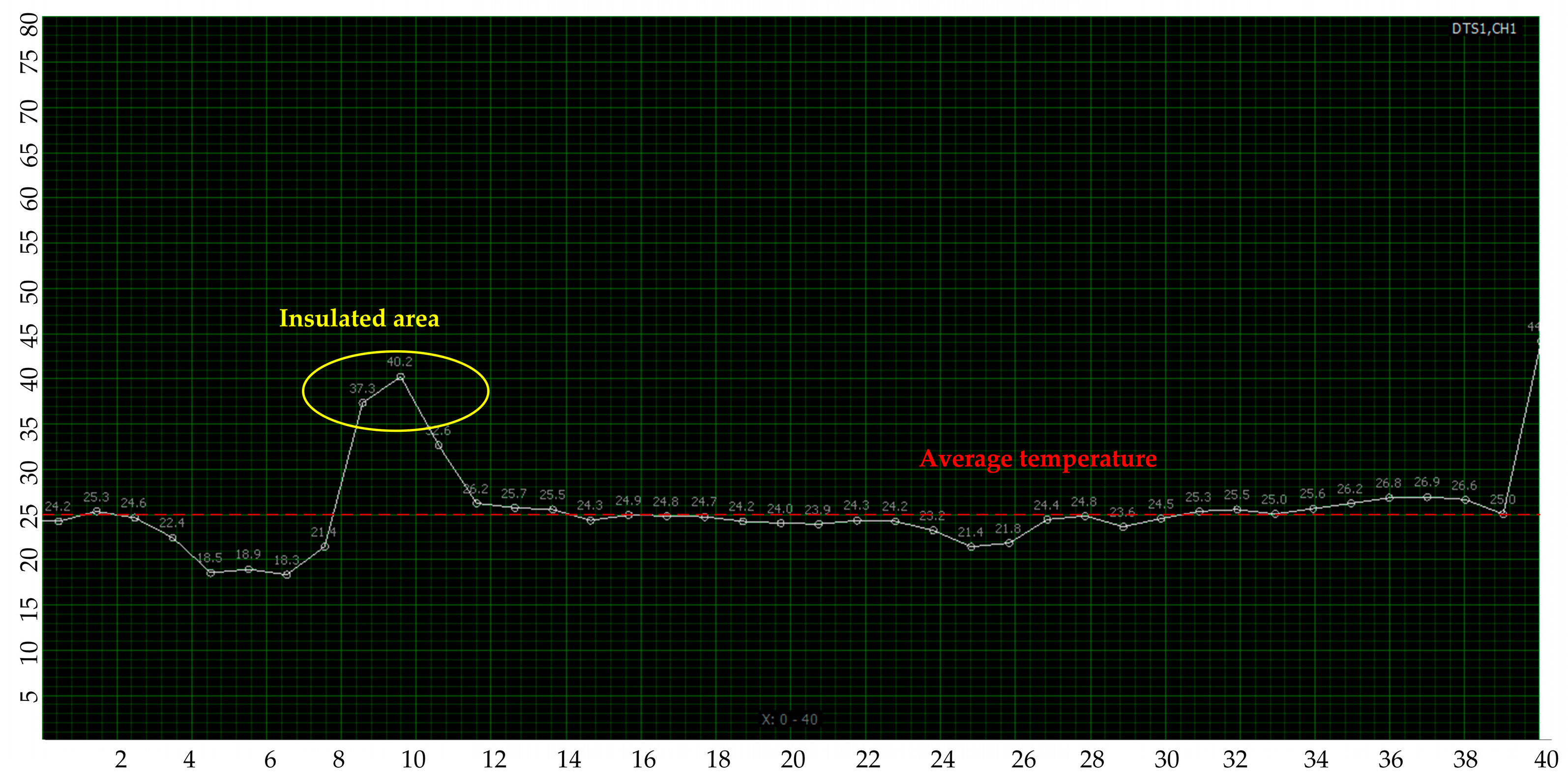
Task: Select the 23.9 data point marker
Action: point(819,524)
